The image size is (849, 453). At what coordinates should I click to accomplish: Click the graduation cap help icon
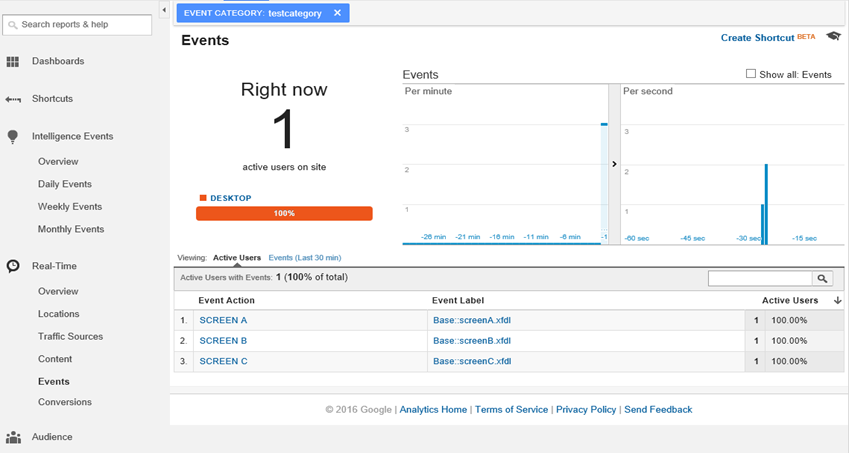(x=833, y=36)
